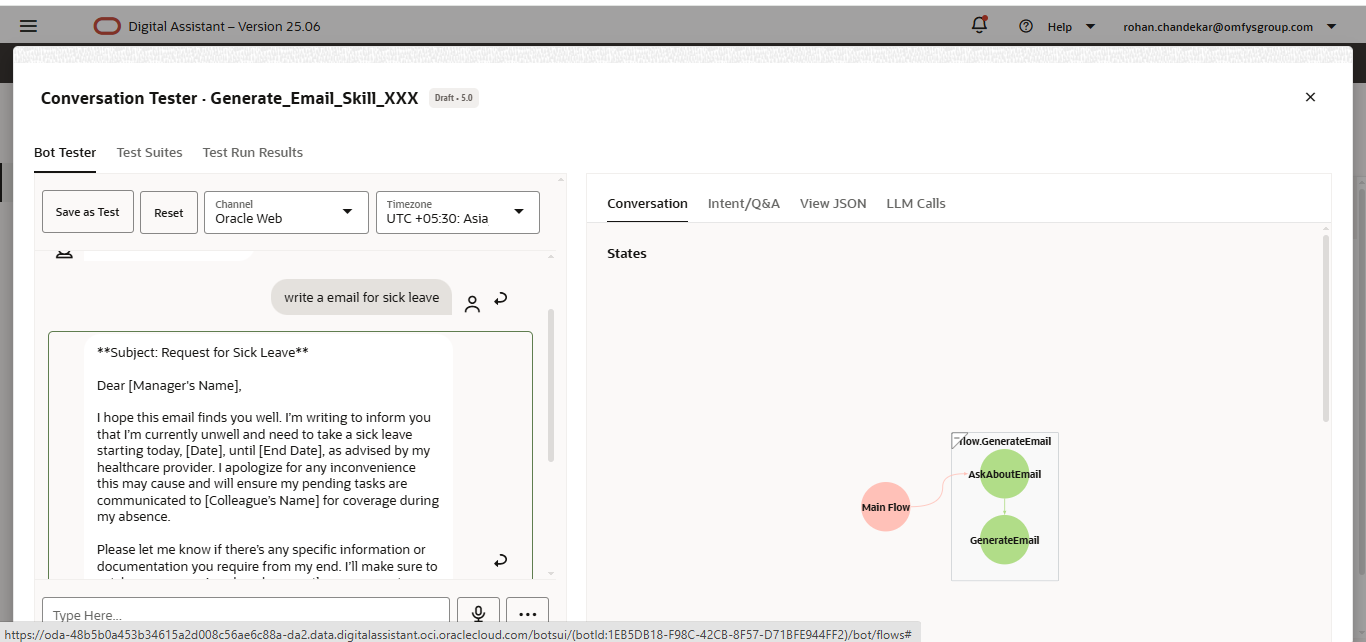
Task: Click inside the Type Here message field
Action: point(245,612)
